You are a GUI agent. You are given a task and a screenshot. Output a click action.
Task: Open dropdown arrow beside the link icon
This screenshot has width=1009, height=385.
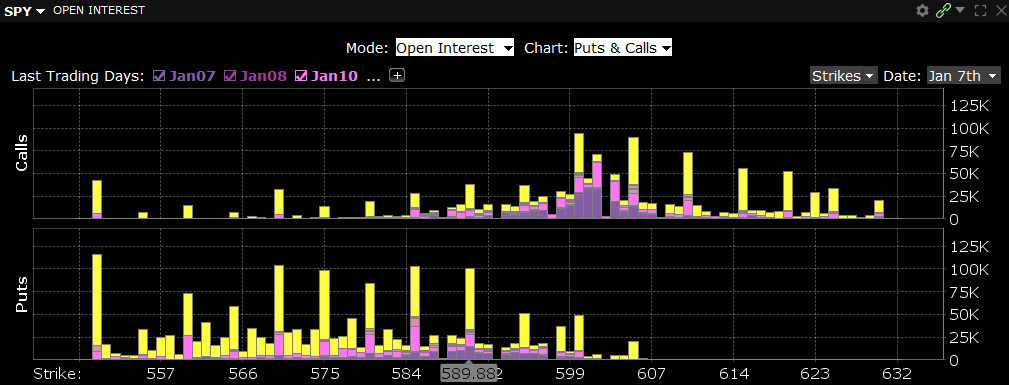coord(960,10)
